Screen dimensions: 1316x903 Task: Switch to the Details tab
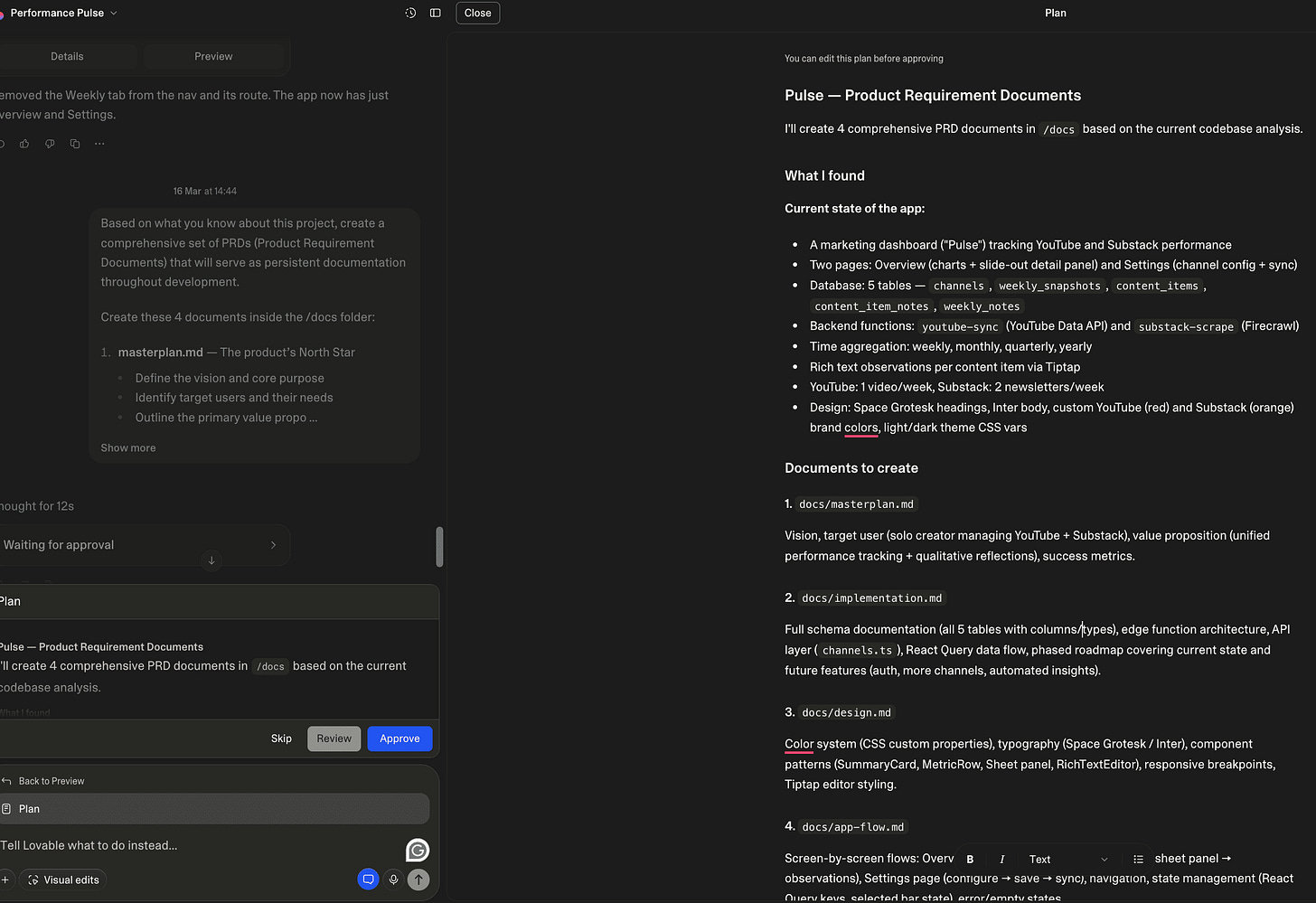click(67, 56)
